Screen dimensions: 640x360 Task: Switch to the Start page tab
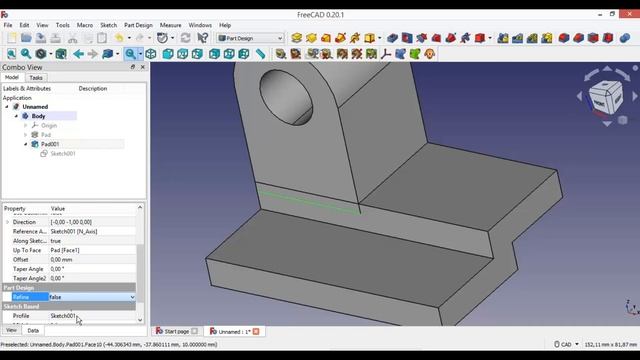(x=177, y=331)
